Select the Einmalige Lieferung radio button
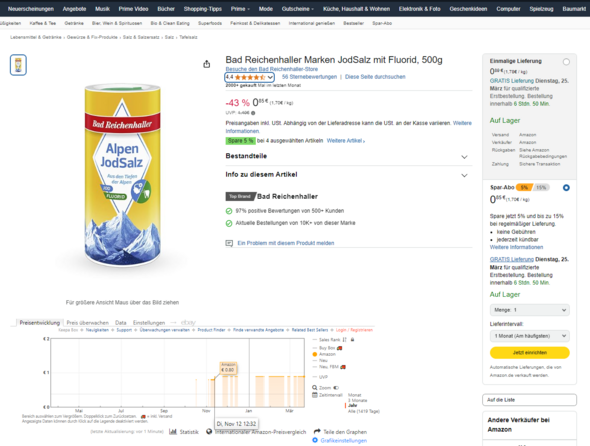Screen dimensions: 590x446 coord(566,62)
